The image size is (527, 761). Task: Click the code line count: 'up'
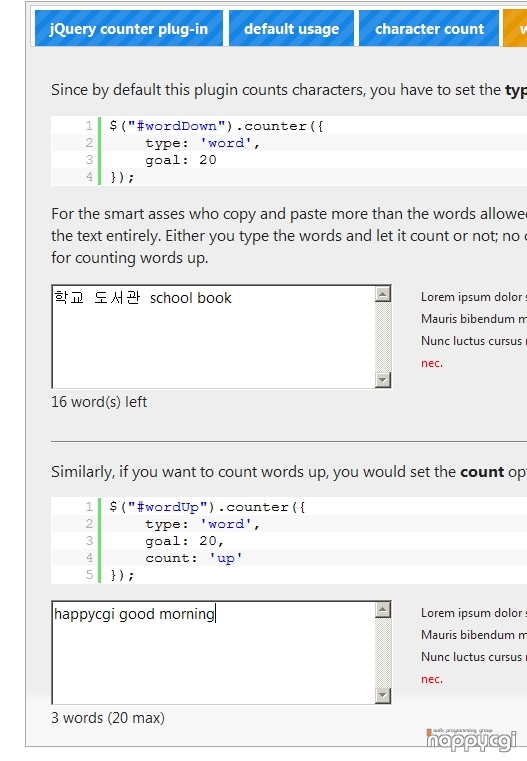(194, 558)
